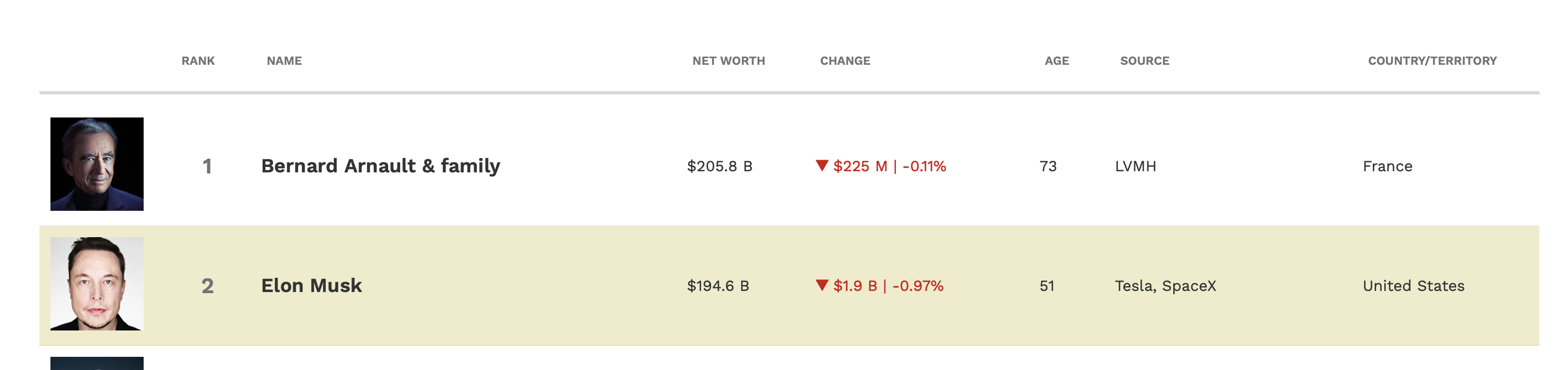Sort by the AGE column header
The height and width of the screenshot is (370, 1568).
(x=1056, y=61)
